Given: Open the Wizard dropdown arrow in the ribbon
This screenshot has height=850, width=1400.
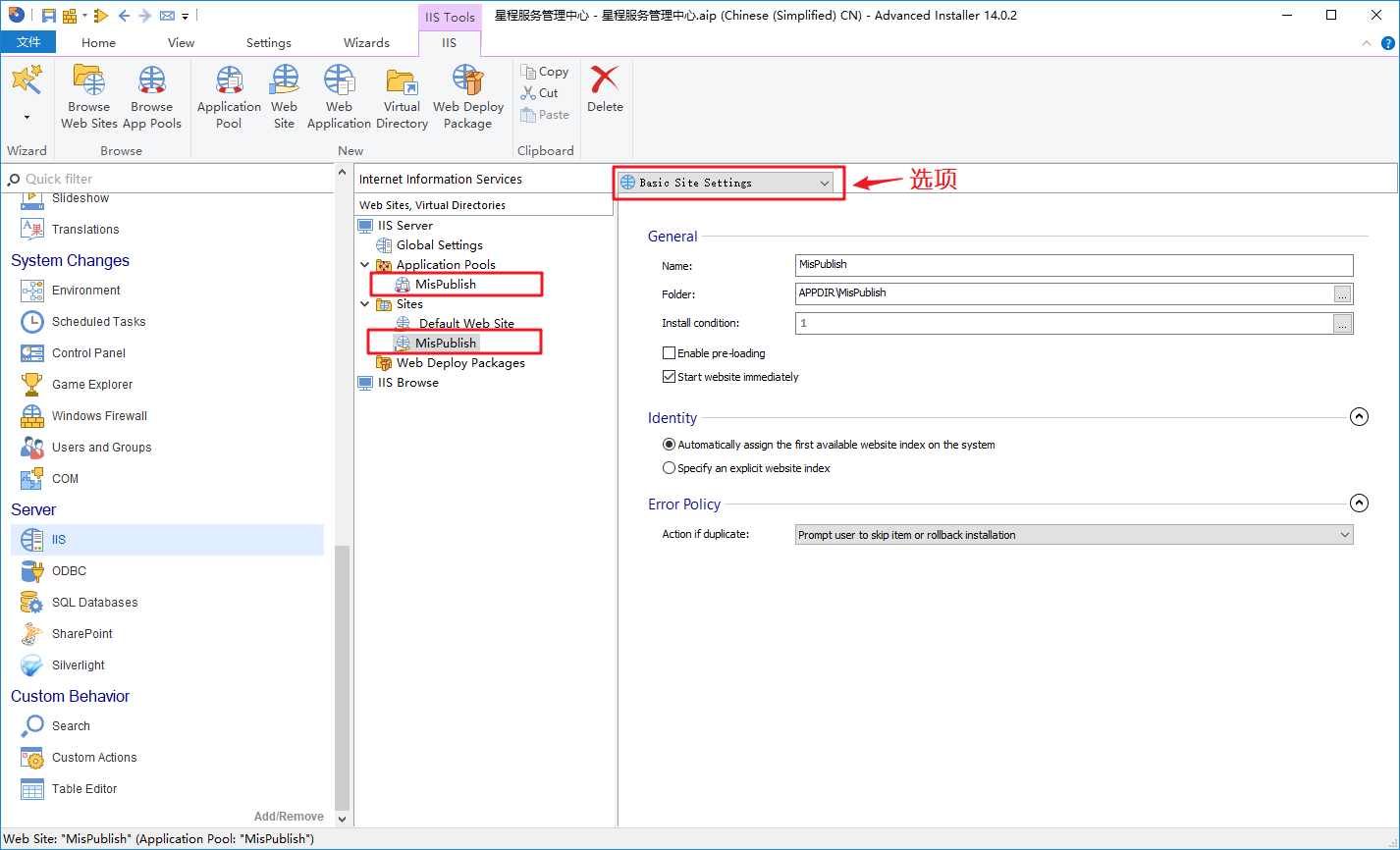Looking at the screenshot, I should pos(27,117).
